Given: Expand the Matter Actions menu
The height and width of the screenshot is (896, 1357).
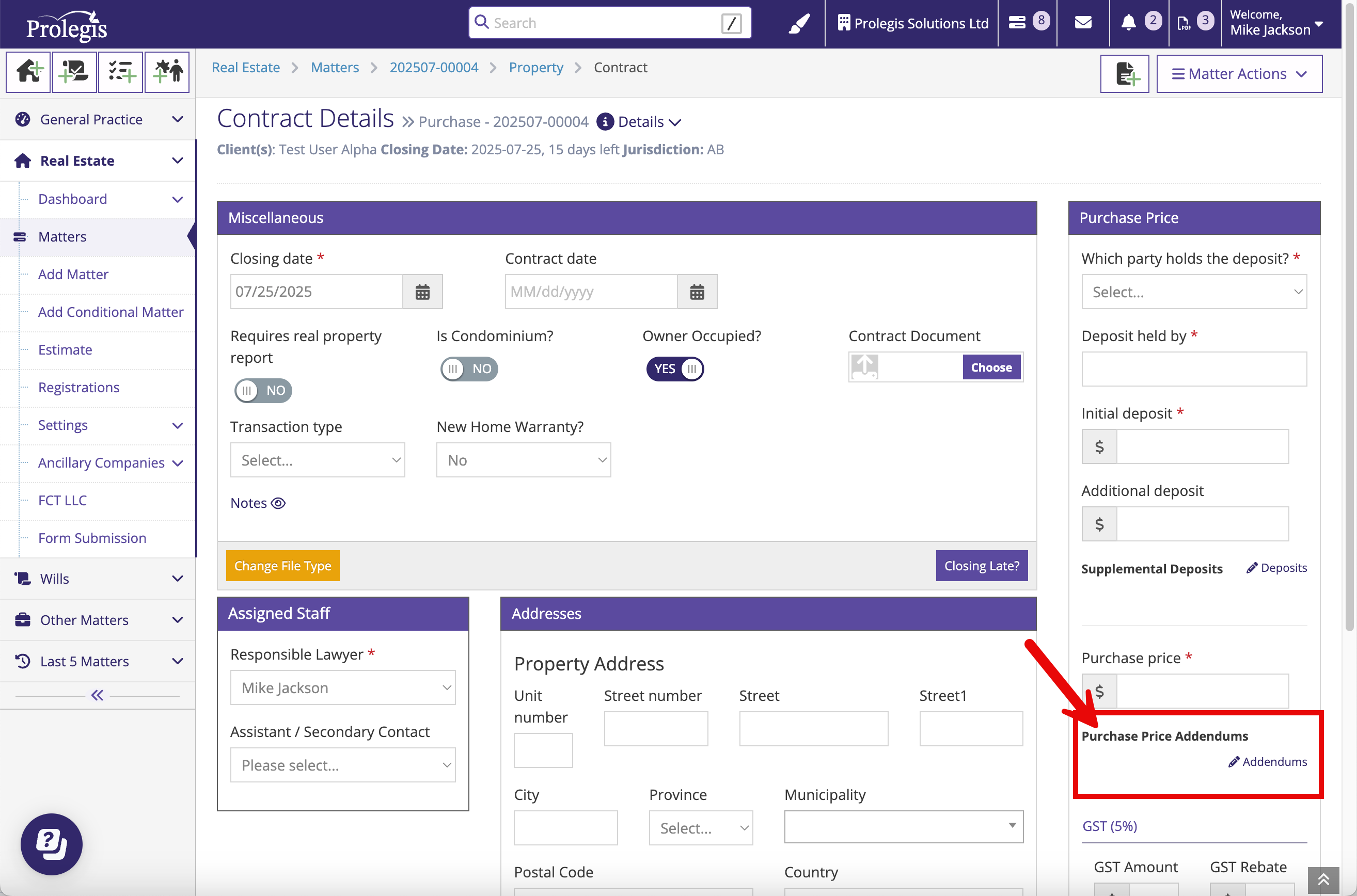Looking at the screenshot, I should coord(1239,74).
